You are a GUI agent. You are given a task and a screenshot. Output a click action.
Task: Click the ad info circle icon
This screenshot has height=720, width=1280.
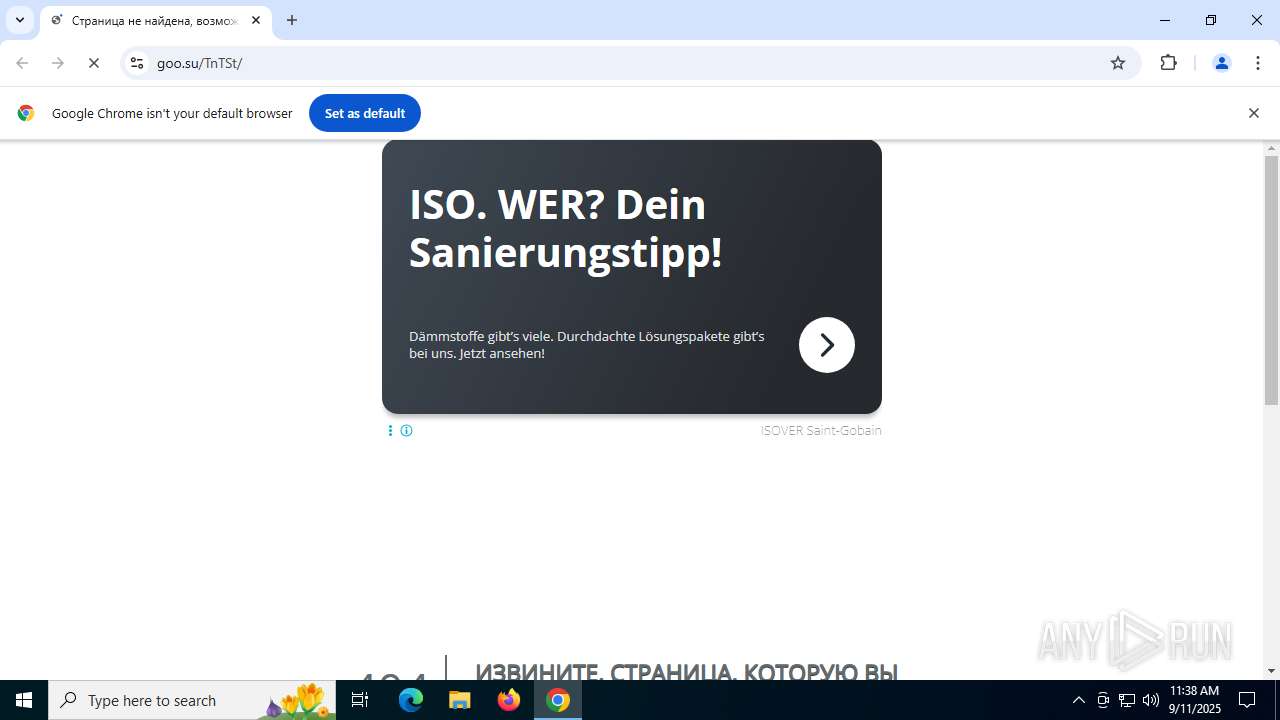click(406, 431)
